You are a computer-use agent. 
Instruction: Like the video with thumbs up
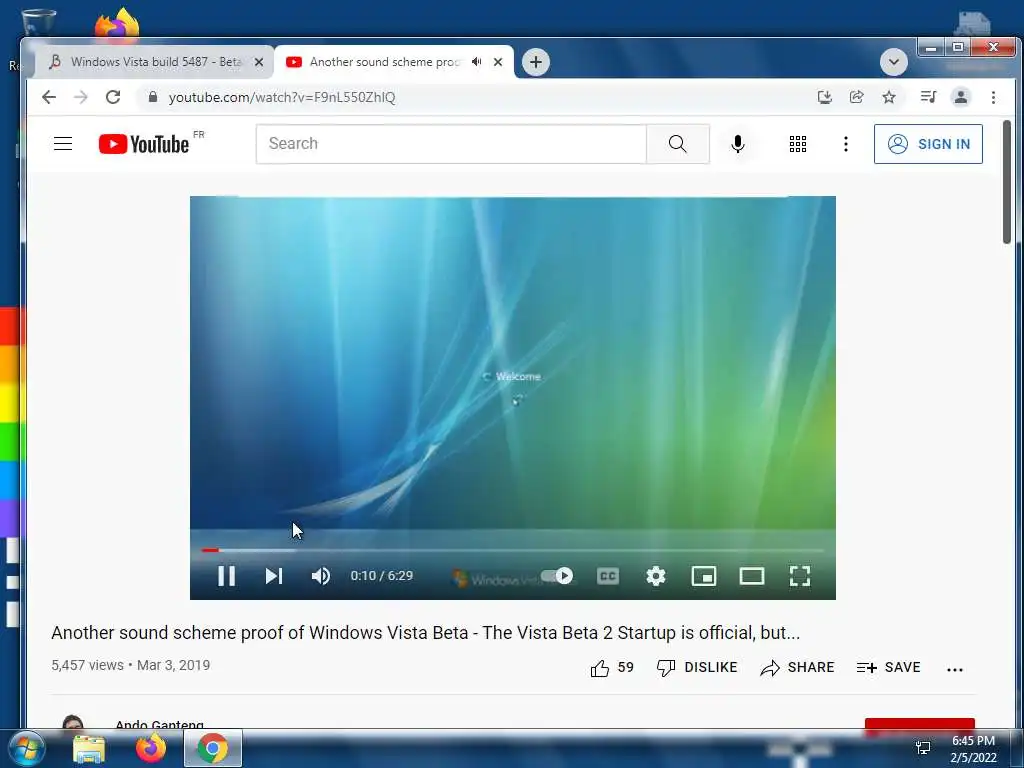[x=612, y=667]
